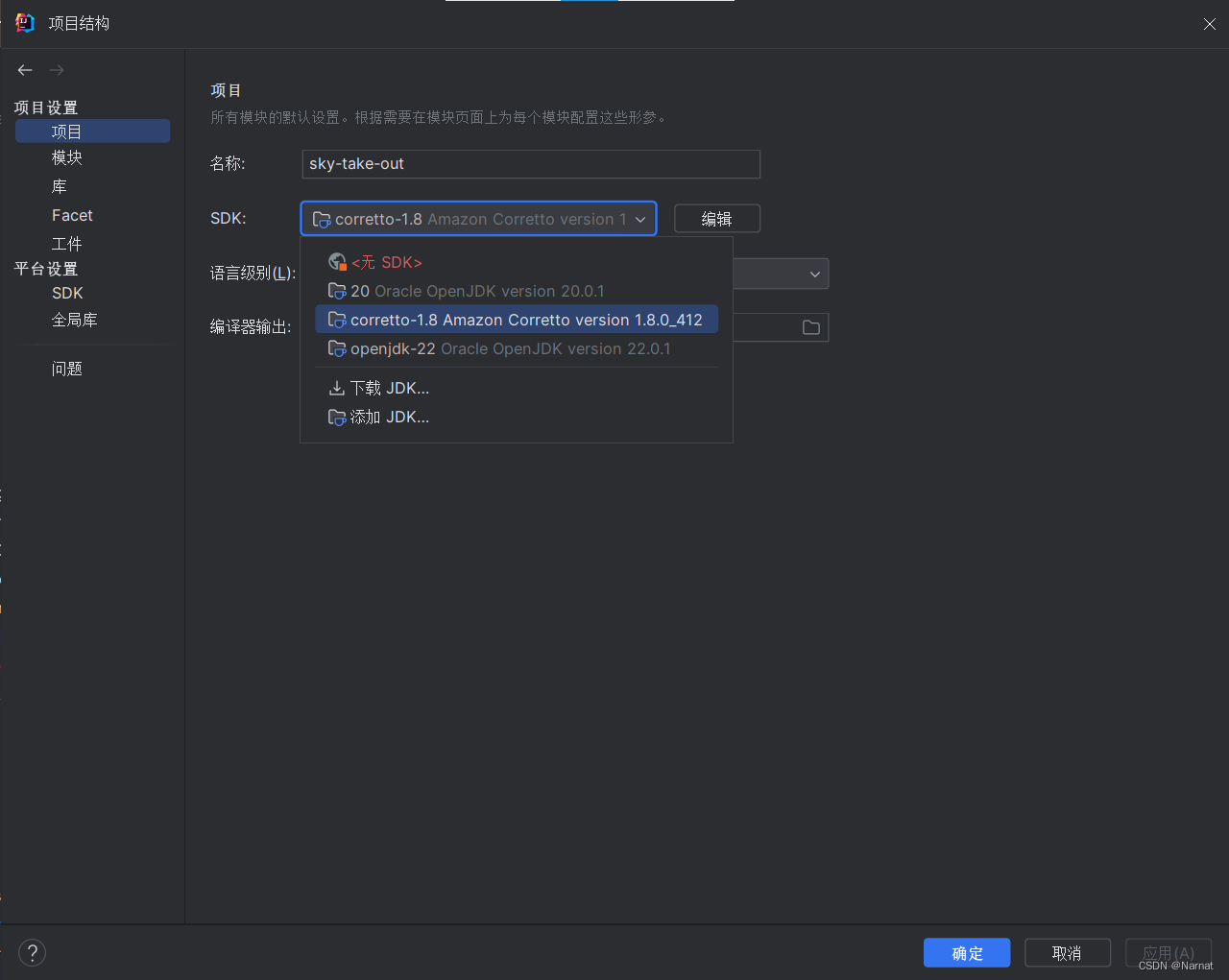Open 模块 settings in sidebar
The height and width of the screenshot is (980, 1229).
[67, 157]
